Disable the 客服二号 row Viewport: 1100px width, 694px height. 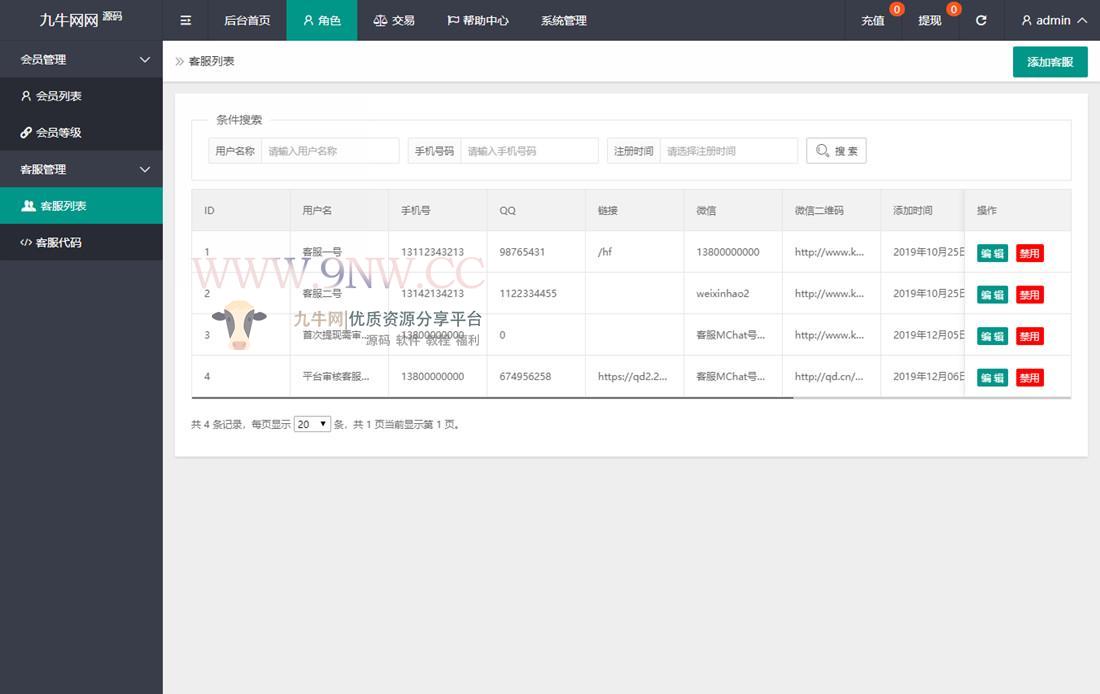coord(1030,295)
